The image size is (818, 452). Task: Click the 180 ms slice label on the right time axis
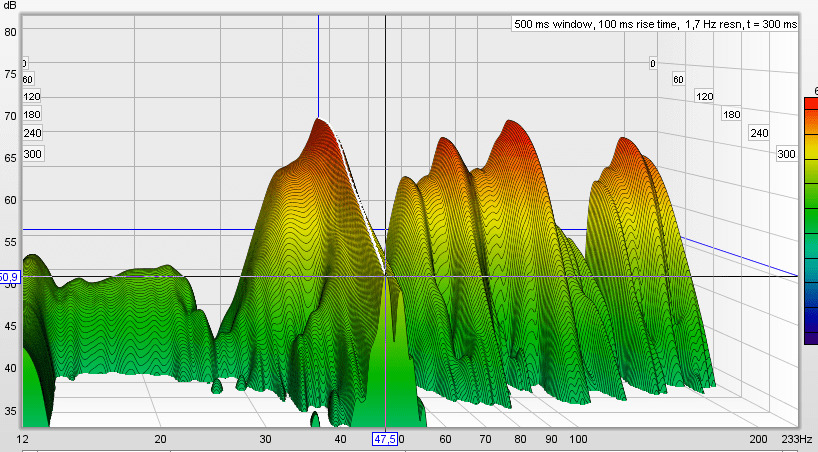732,115
